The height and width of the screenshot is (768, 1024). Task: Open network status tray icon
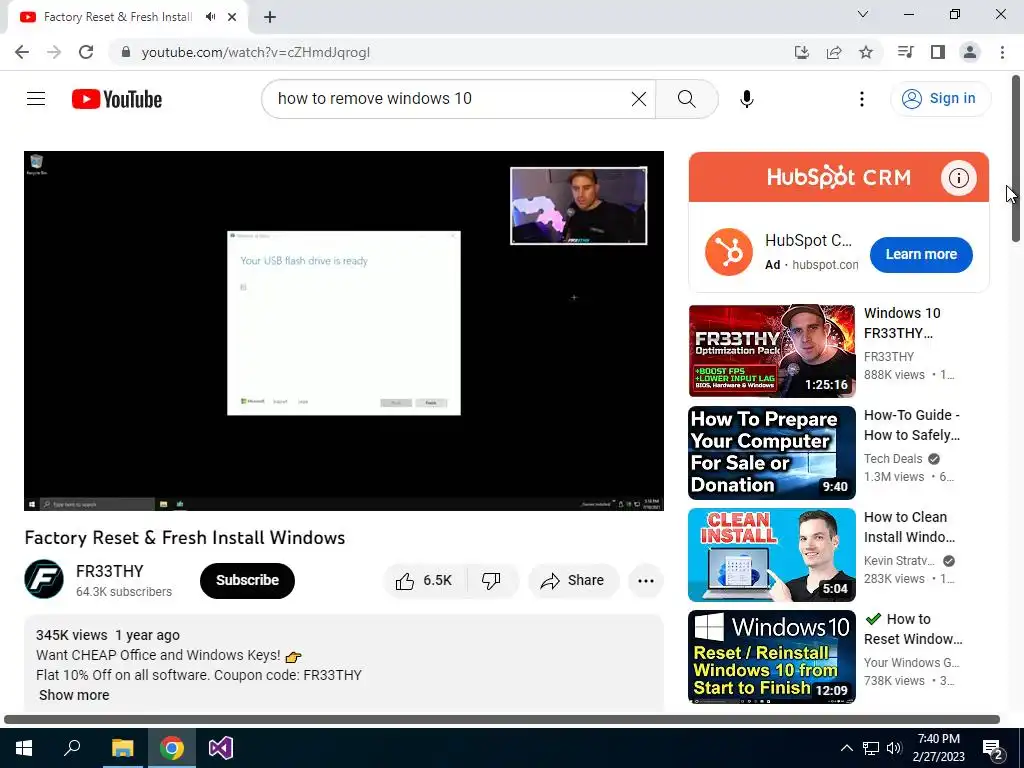click(x=871, y=748)
